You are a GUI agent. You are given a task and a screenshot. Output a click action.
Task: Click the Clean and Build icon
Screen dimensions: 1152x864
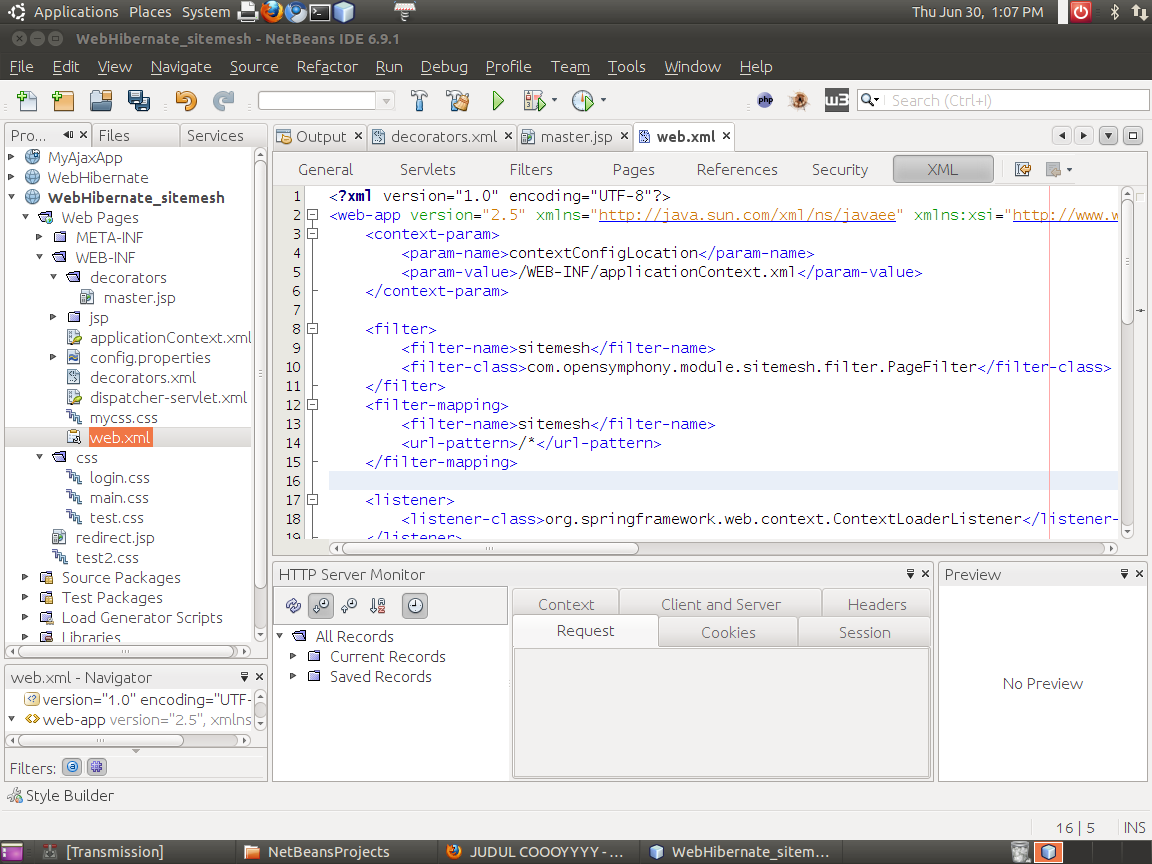coord(458,101)
